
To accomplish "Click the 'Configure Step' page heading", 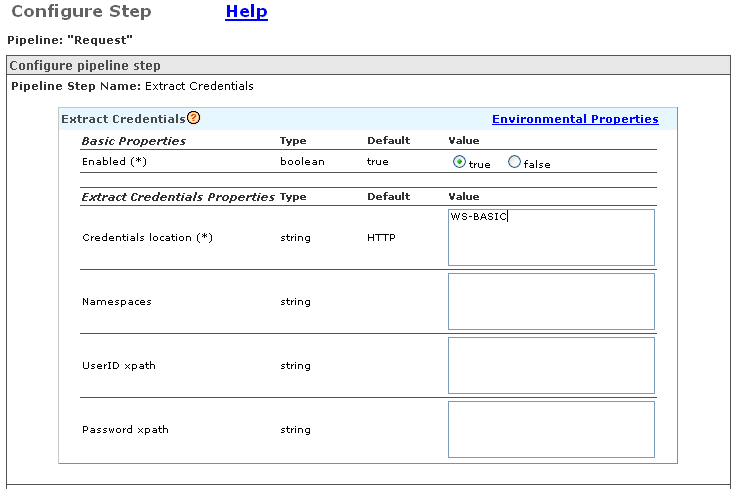I will pyautogui.click(x=81, y=11).
